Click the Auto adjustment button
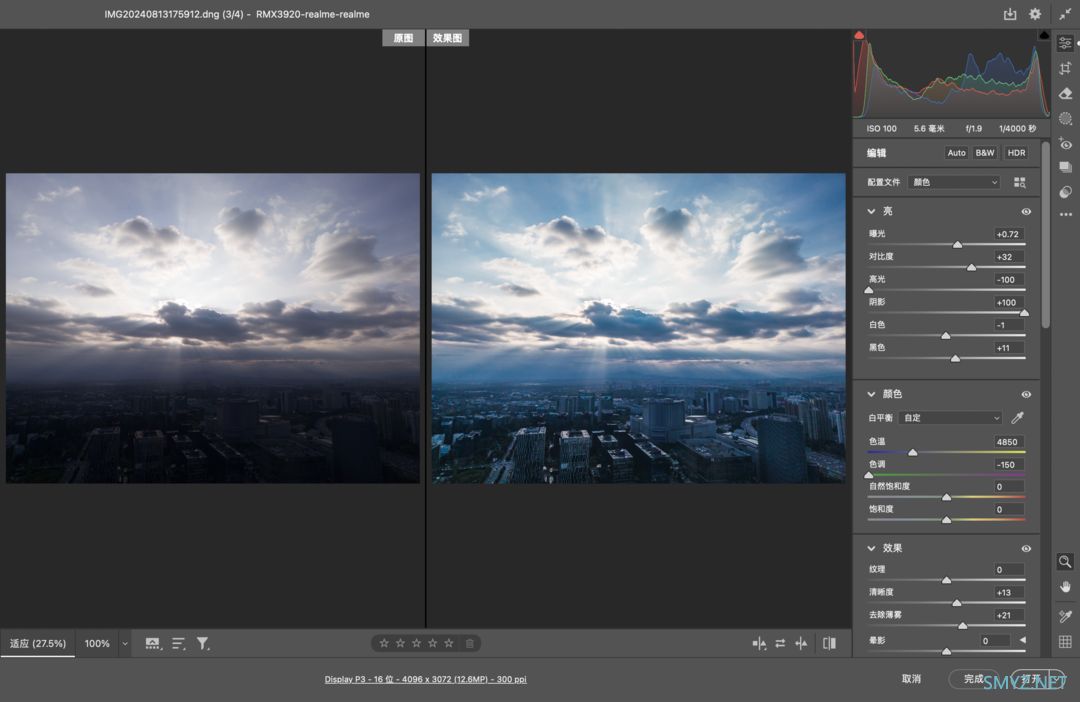 pyautogui.click(x=956, y=153)
